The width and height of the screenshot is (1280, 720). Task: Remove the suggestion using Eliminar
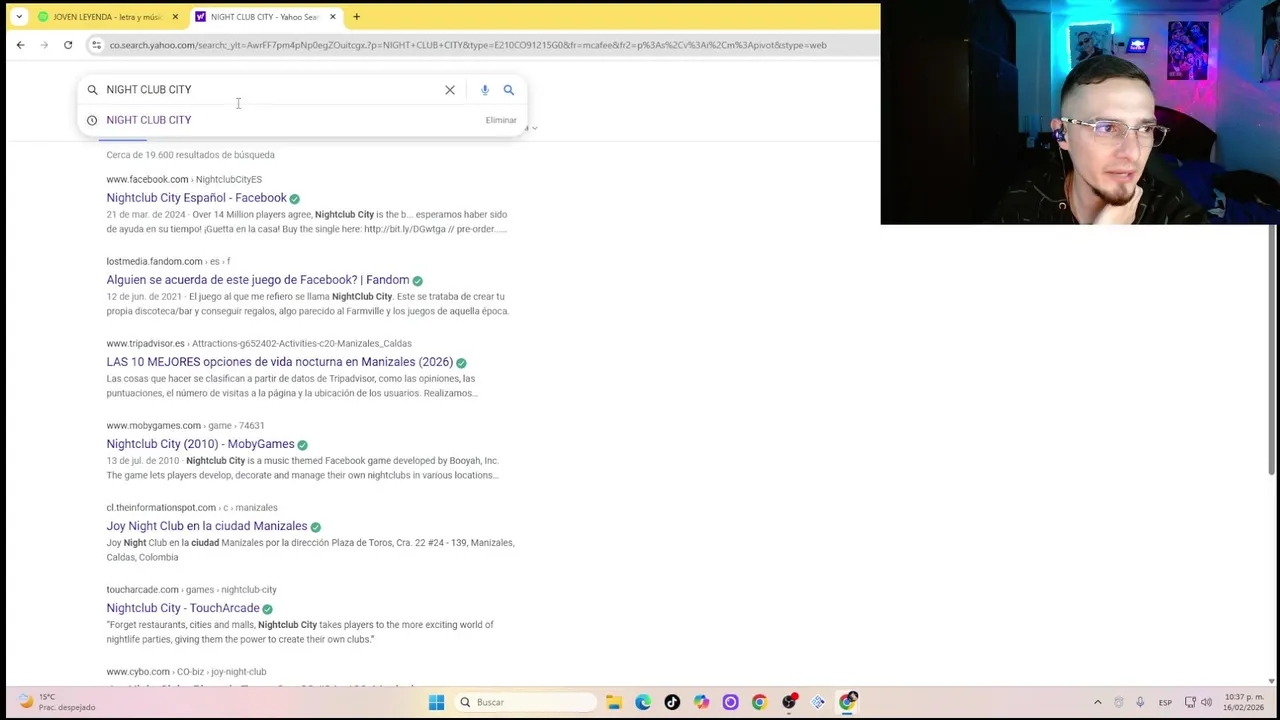[x=501, y=120]
